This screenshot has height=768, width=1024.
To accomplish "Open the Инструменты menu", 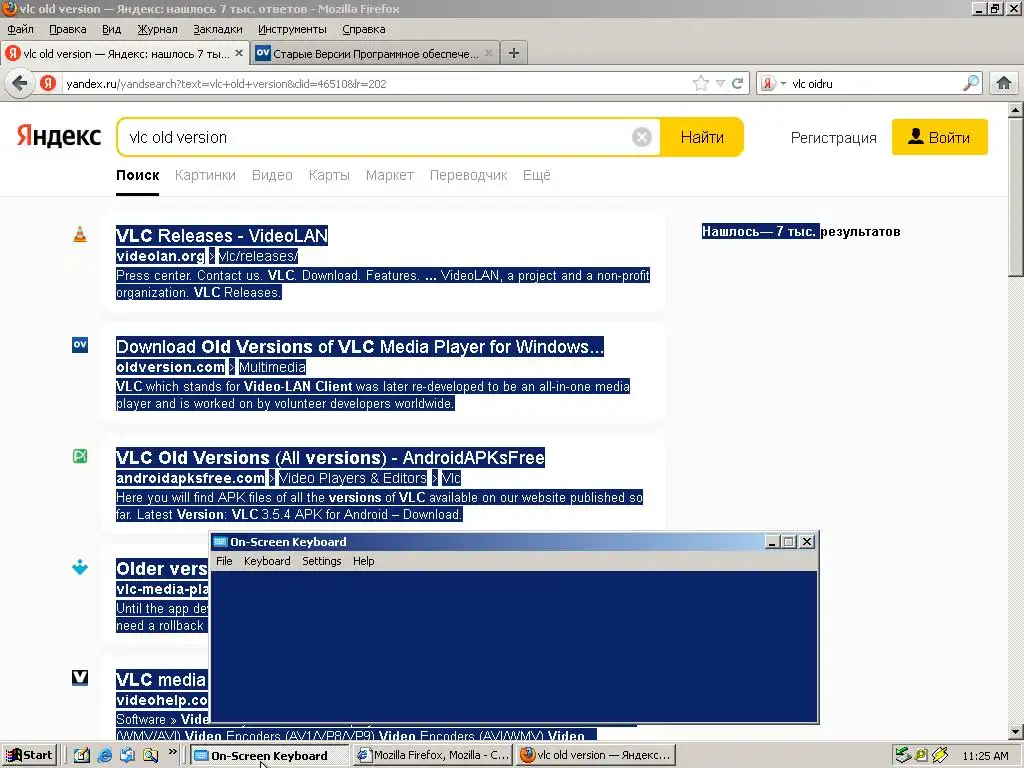I will pyautogui.click(x=292, y=29).
